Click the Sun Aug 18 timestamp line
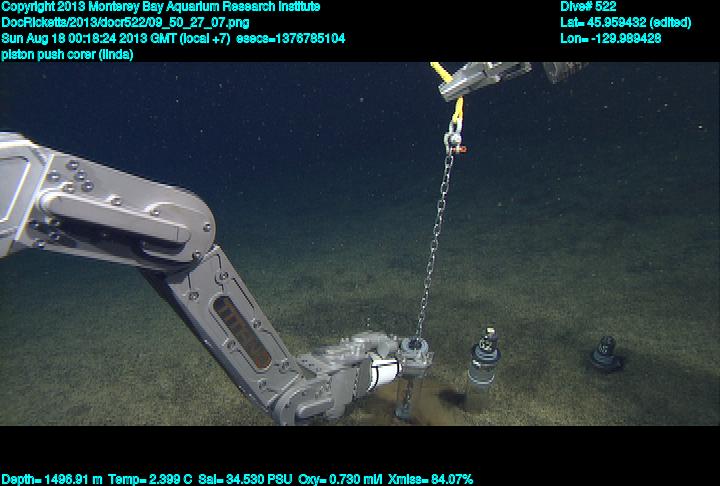 172,38
